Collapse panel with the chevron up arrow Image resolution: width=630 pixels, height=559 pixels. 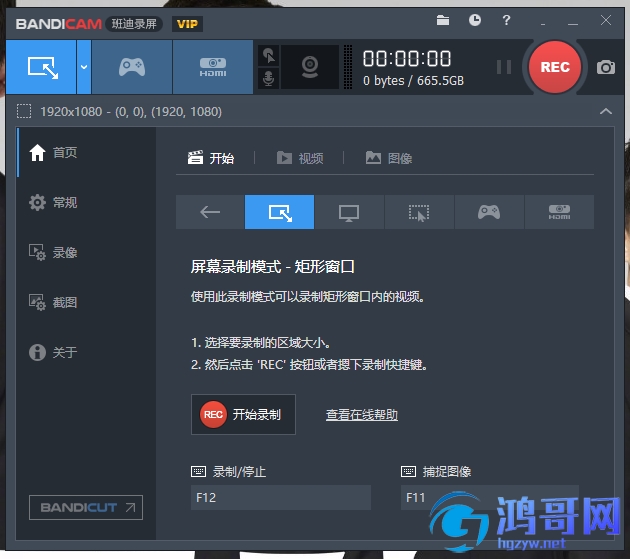pyautogui.click(x=605, y=111)
